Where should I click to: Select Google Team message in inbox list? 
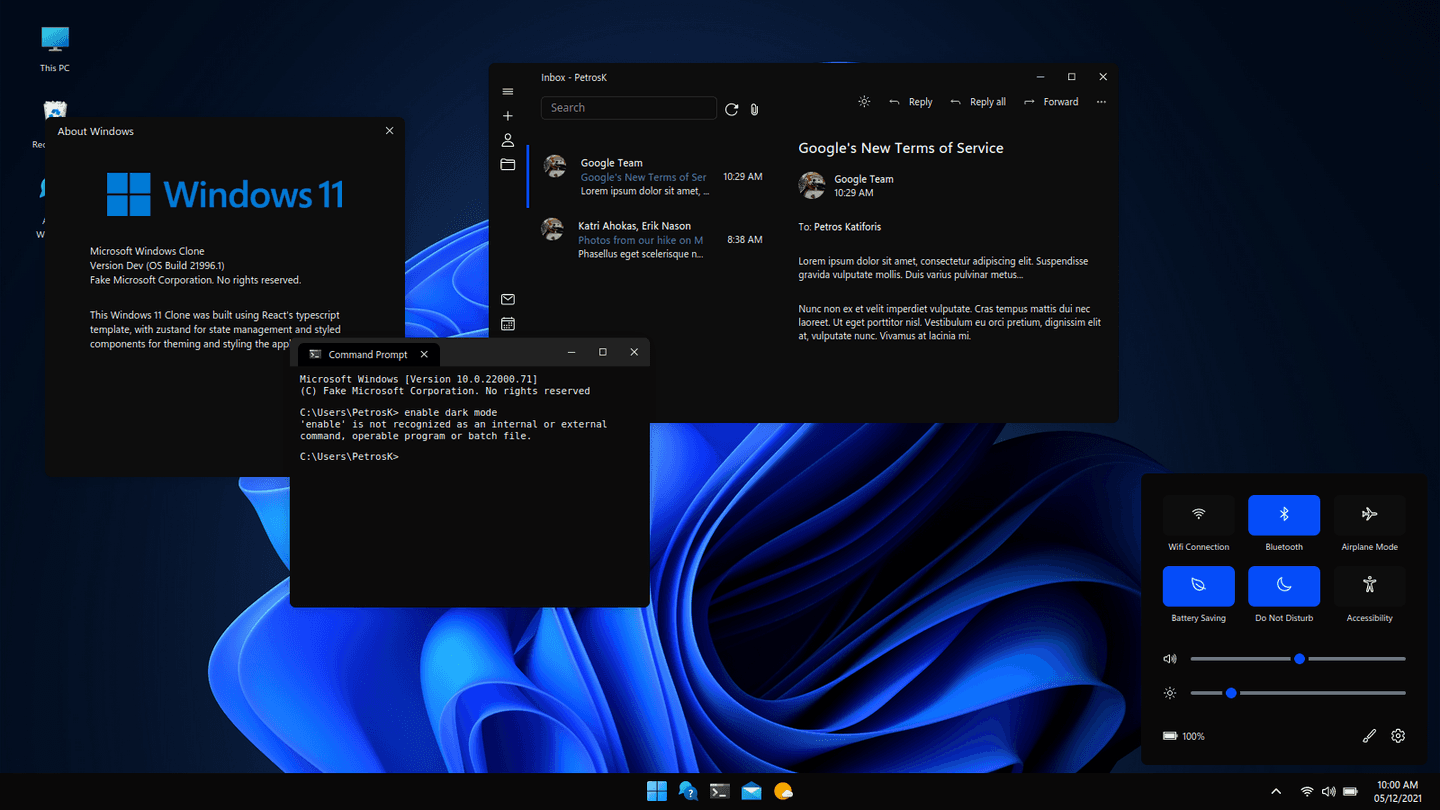tap(647, 176)
